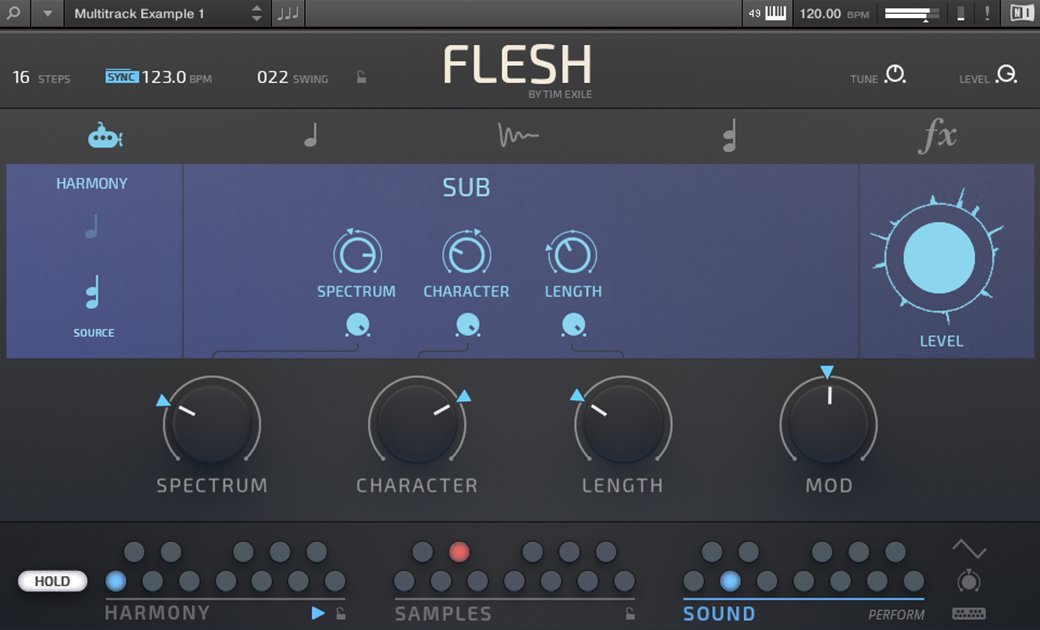Select the chord SOURCE icon

coord(93,292)
